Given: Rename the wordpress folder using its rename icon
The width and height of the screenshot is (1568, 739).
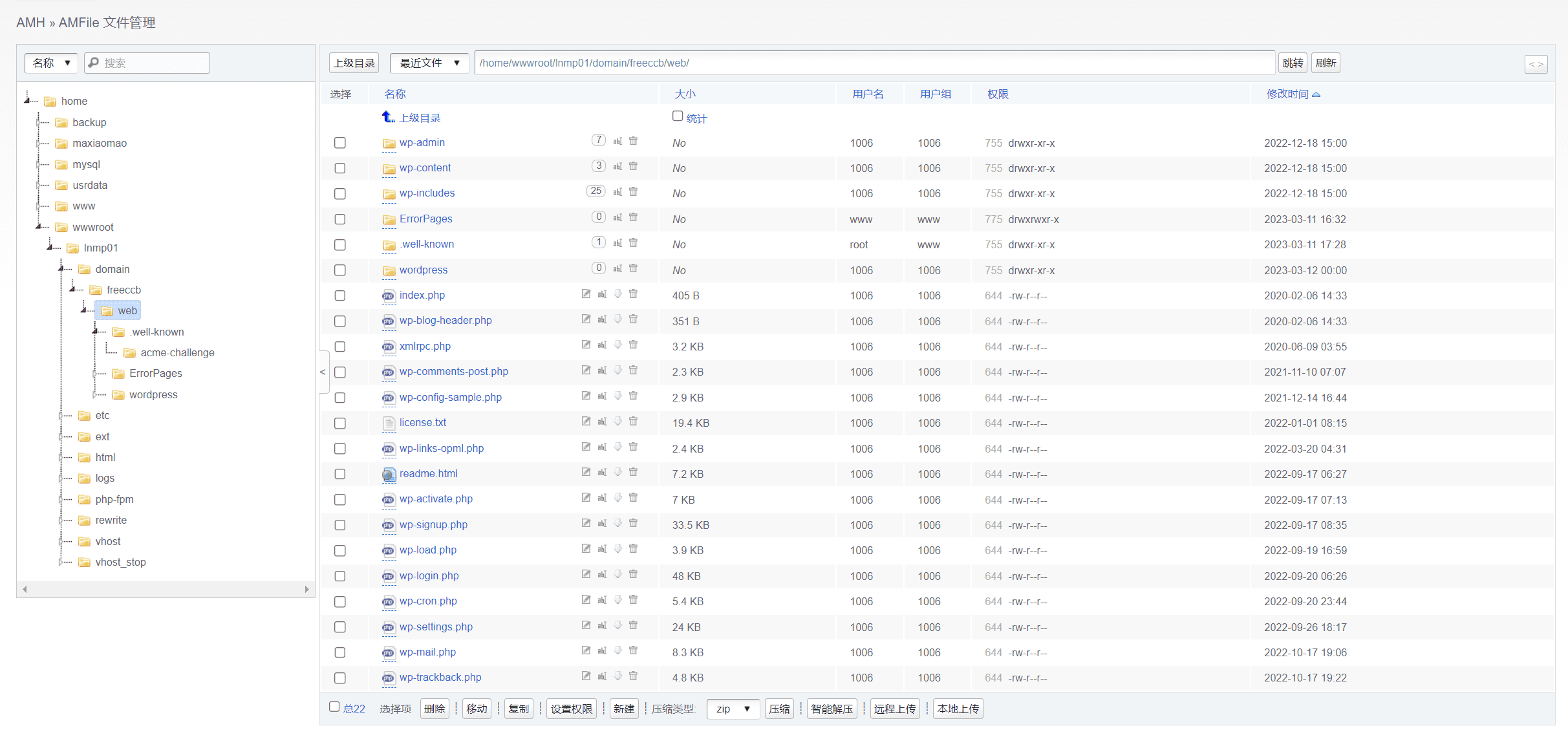Looking at the screenshot, I should point(618,268).
